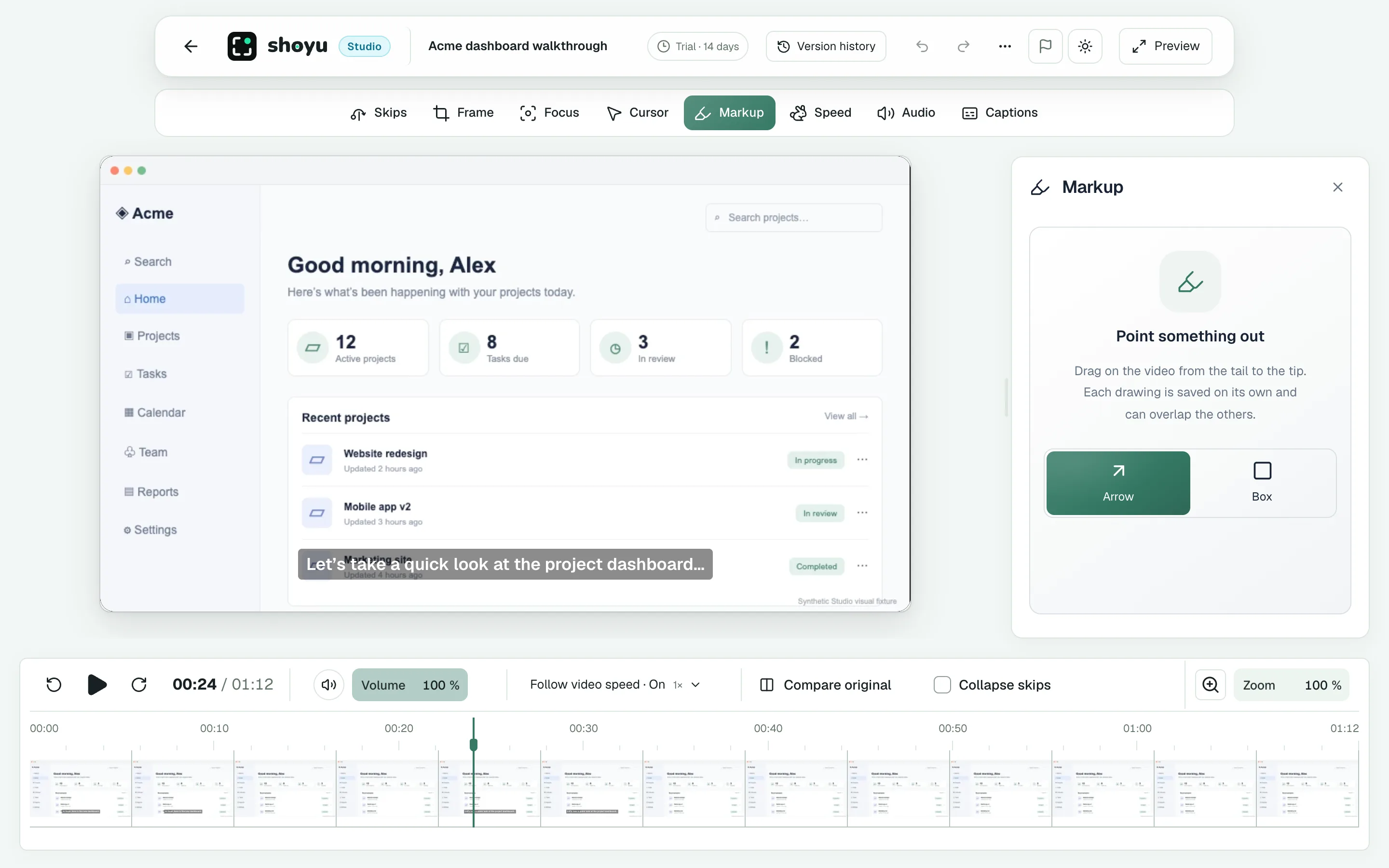Viewport: 1389px width, 868px height.
Task: Select the first timeline thumbnail frame
Action: [81, 789]
